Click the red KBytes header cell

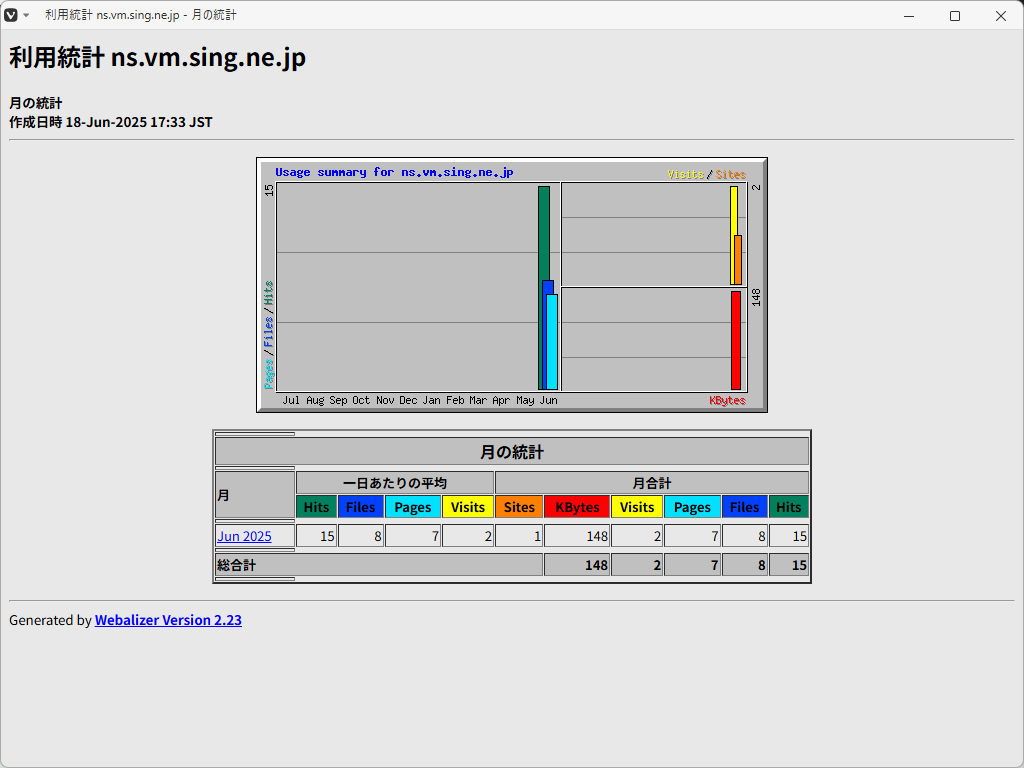coord(577,507)
